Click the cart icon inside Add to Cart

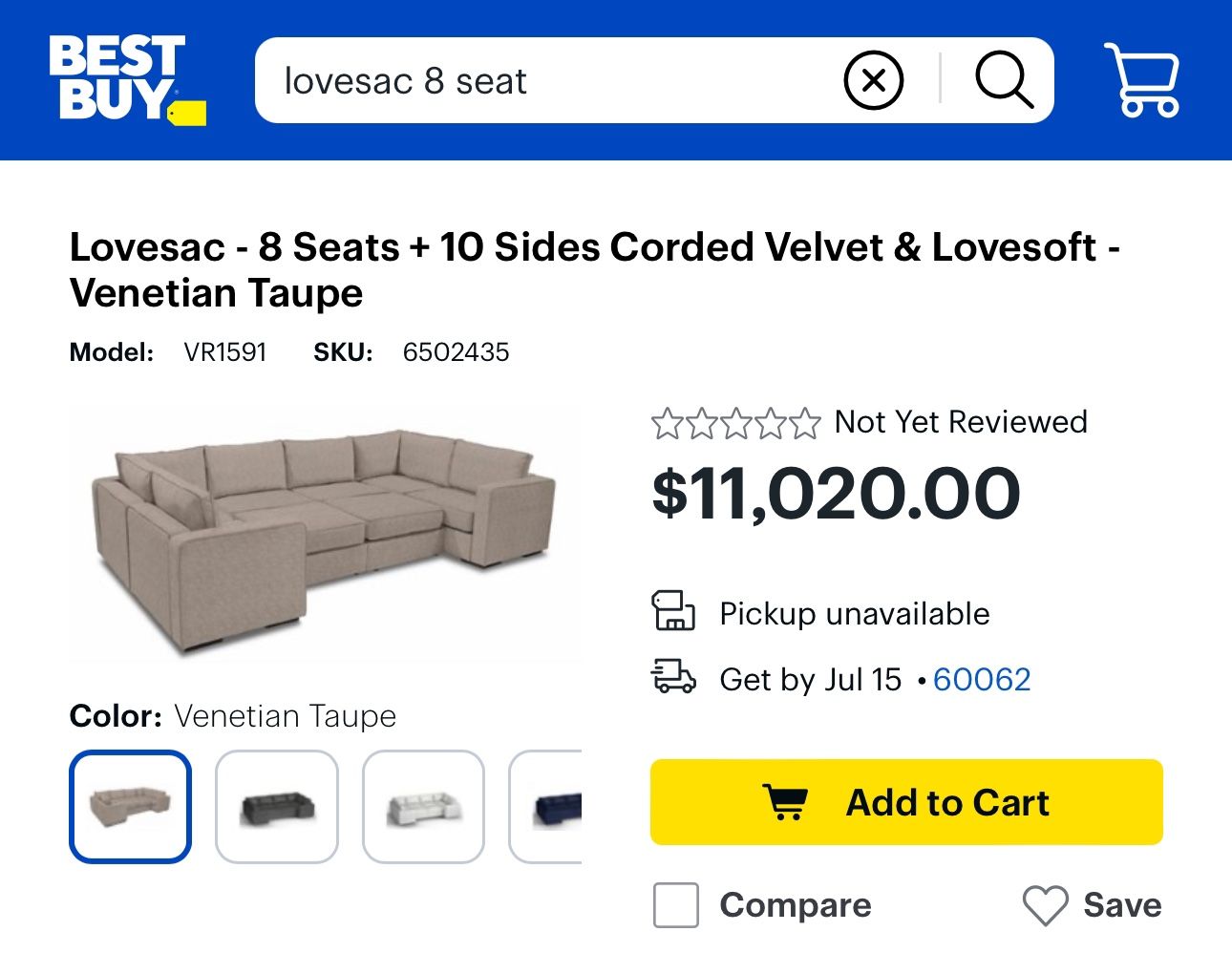click(786, 803)
